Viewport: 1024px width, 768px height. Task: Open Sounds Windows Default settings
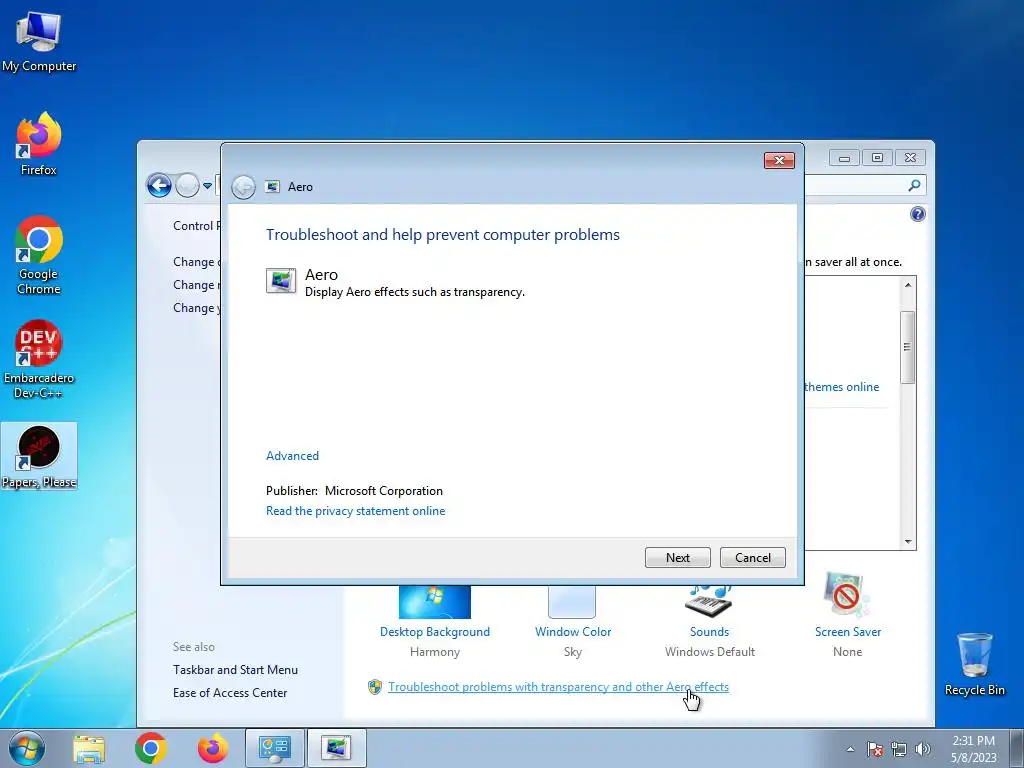[x=710, y=622]
